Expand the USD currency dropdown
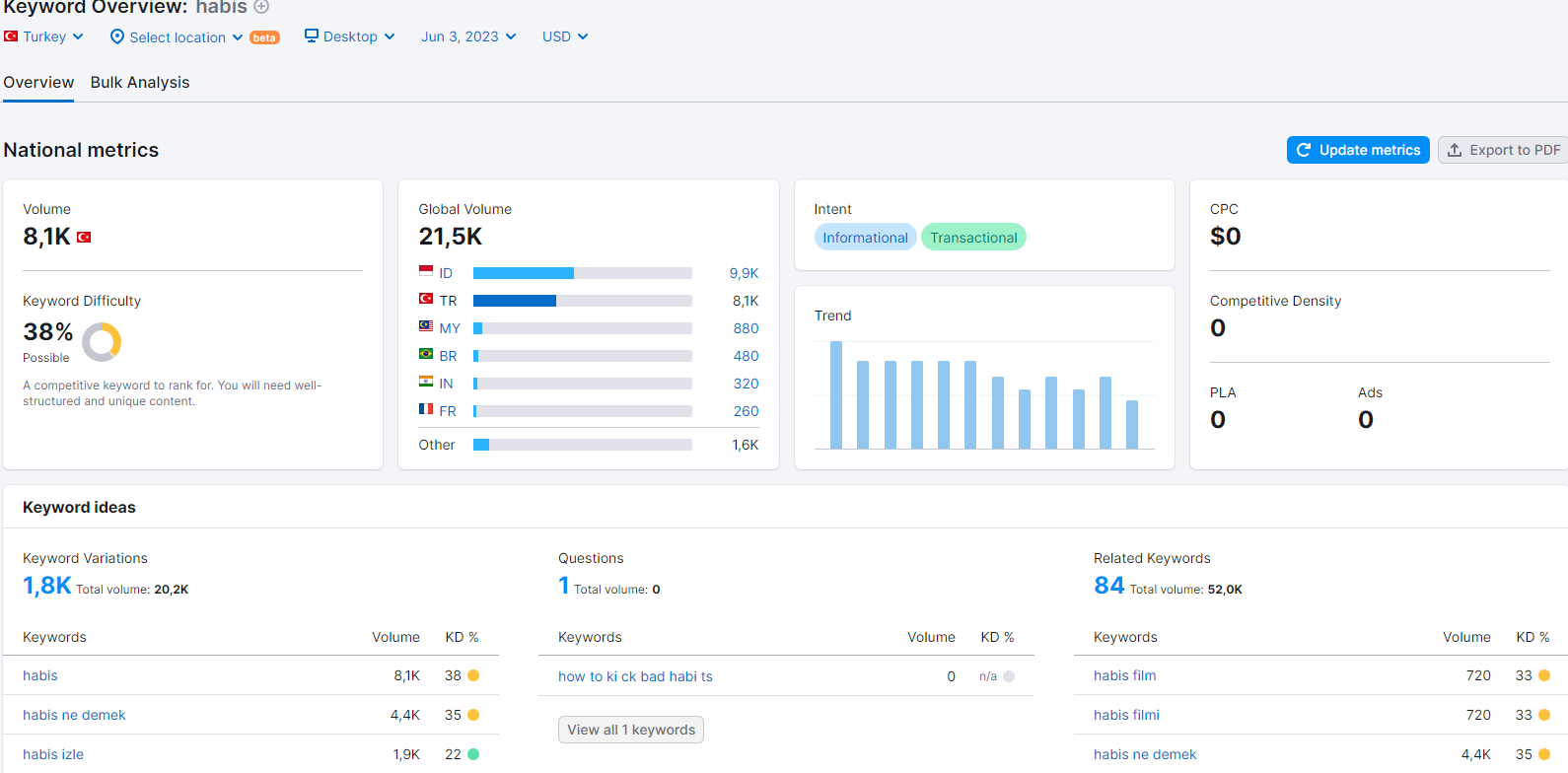Image resolution: width=1568 pixels, height=773 pixels. [565, 36]
